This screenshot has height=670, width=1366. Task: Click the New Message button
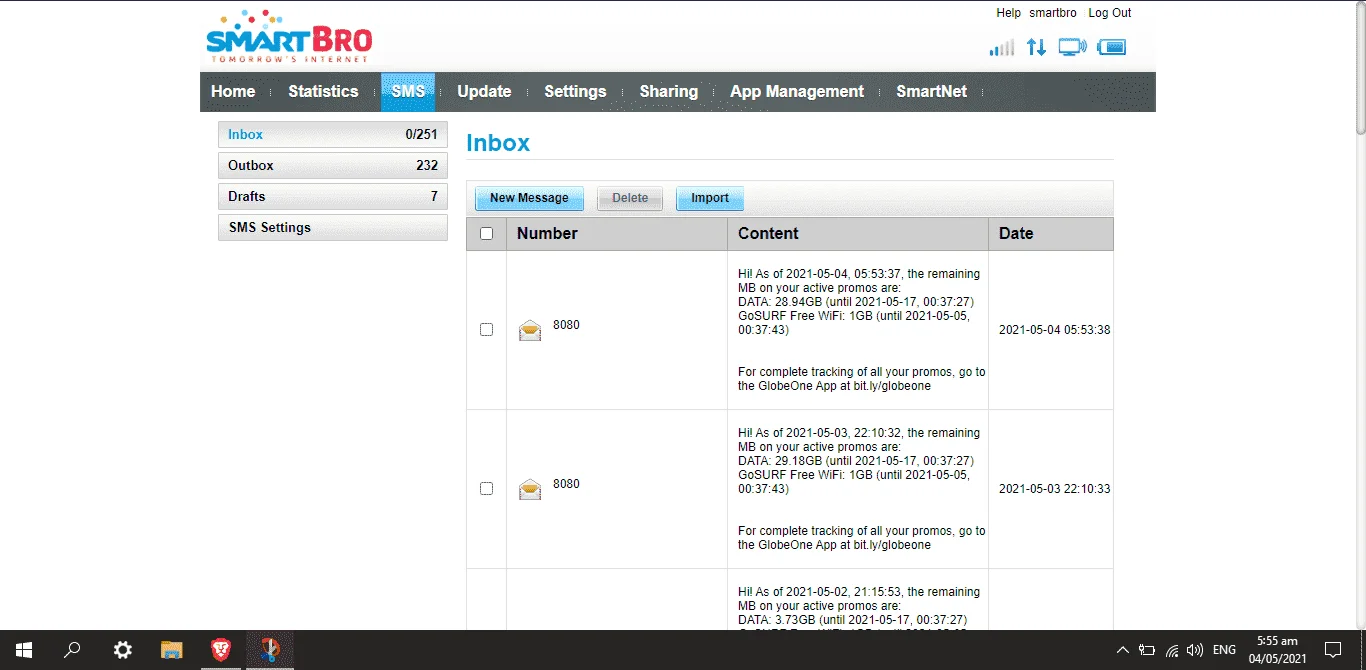[x=529, y=198]
